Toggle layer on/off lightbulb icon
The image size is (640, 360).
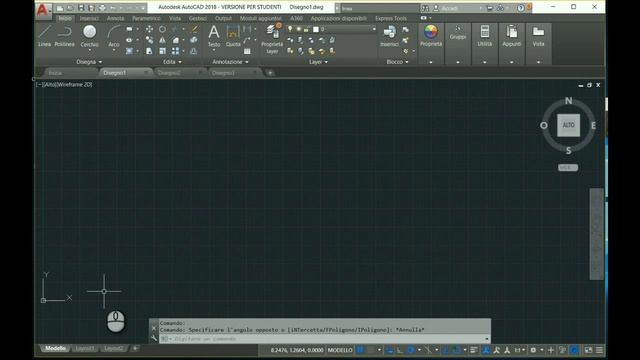pyautogui.click(x=290, y=29)
